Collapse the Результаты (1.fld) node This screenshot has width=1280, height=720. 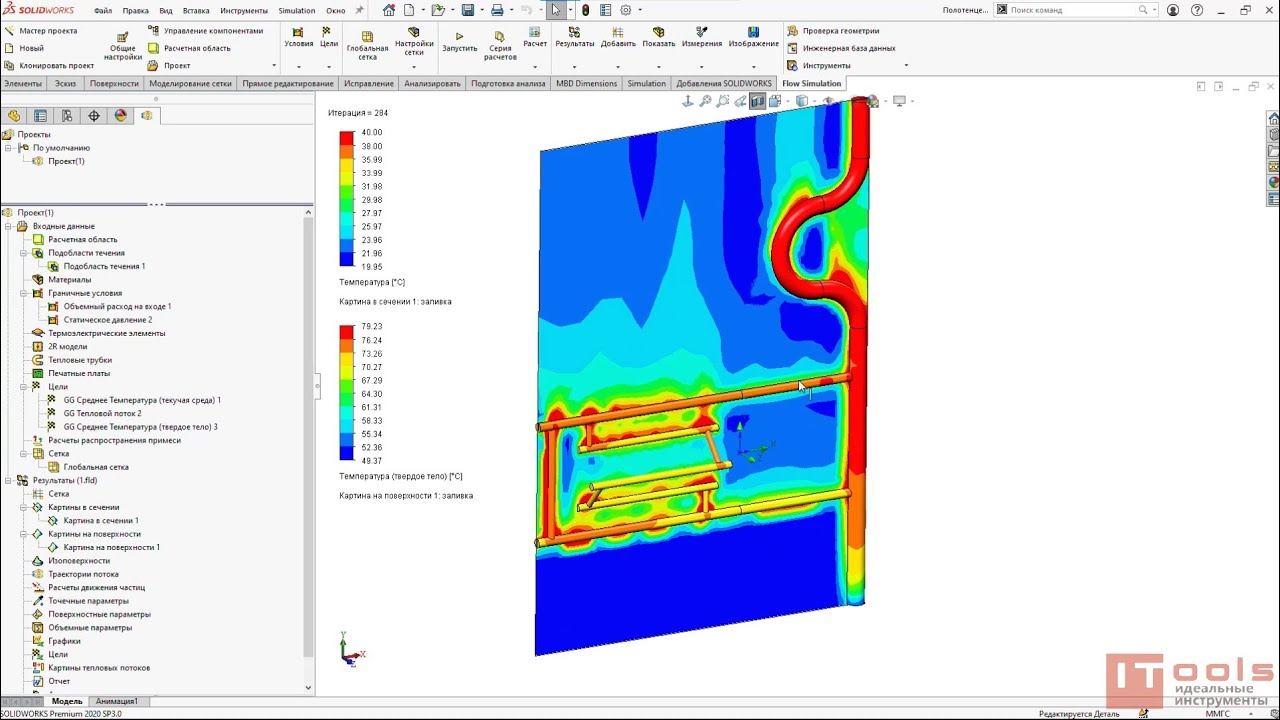8,480
